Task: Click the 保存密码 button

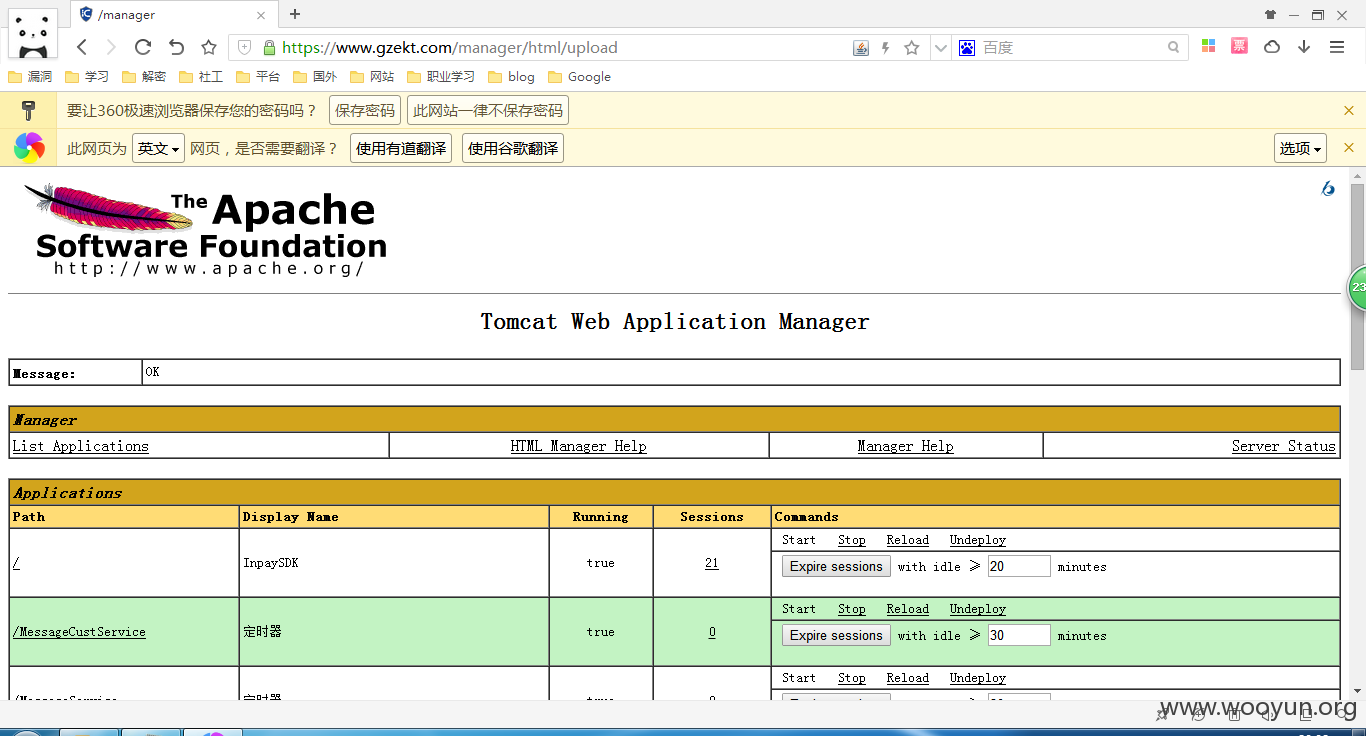Action: click(x=365, y=111)
